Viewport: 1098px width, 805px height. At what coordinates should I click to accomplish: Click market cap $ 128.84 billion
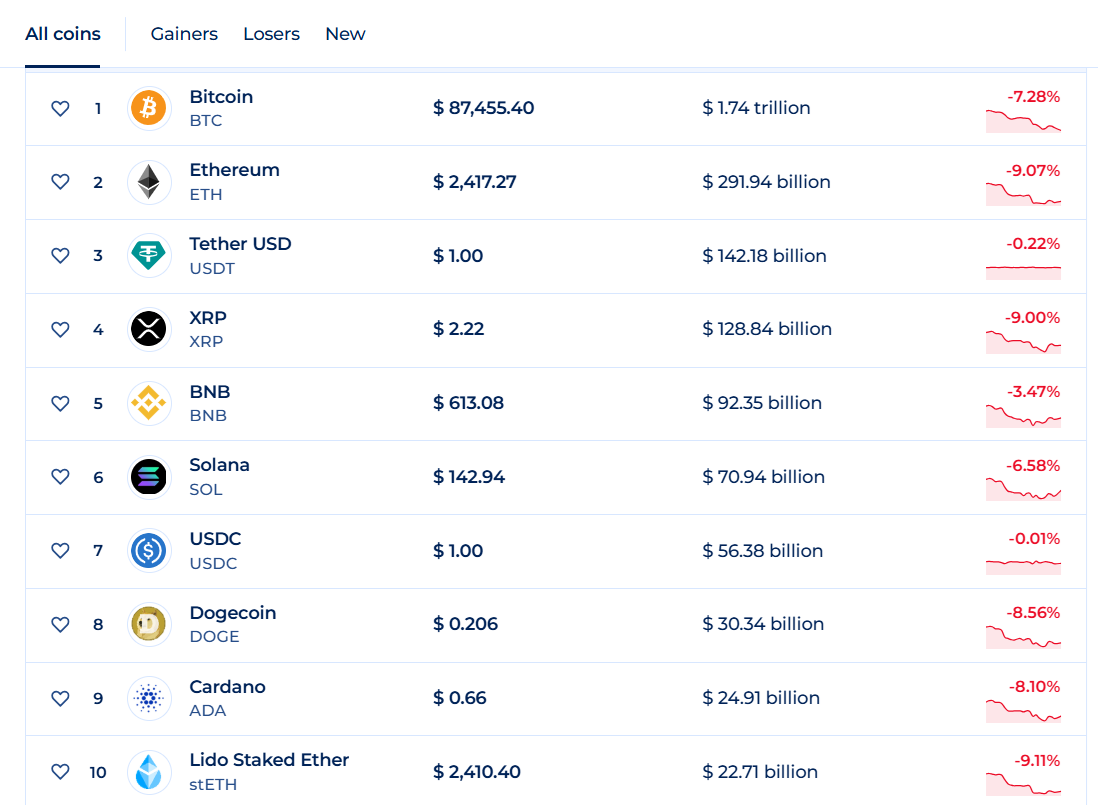click(767, 329)
